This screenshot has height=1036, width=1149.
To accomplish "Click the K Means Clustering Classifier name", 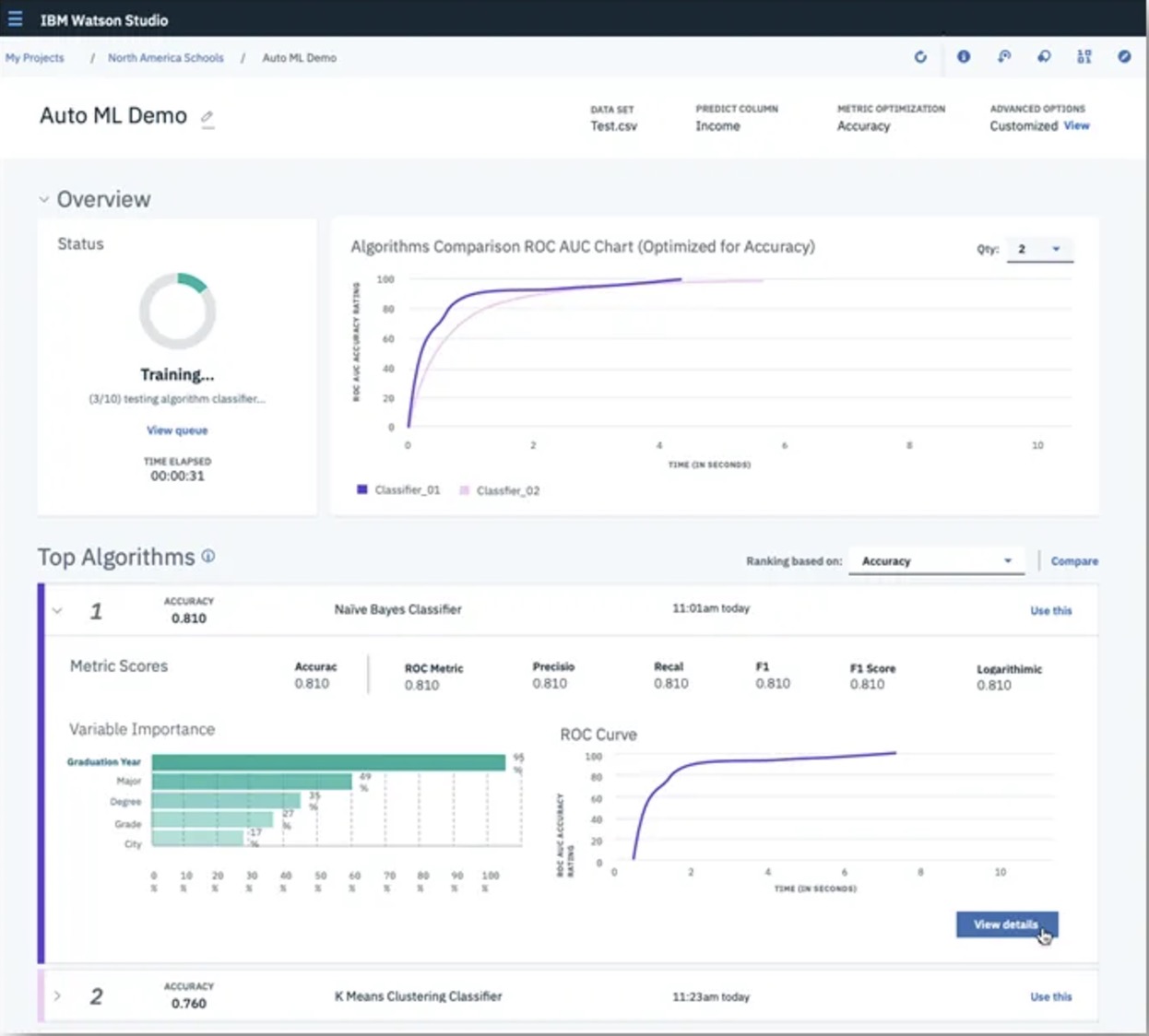I will tap(419, 996).
